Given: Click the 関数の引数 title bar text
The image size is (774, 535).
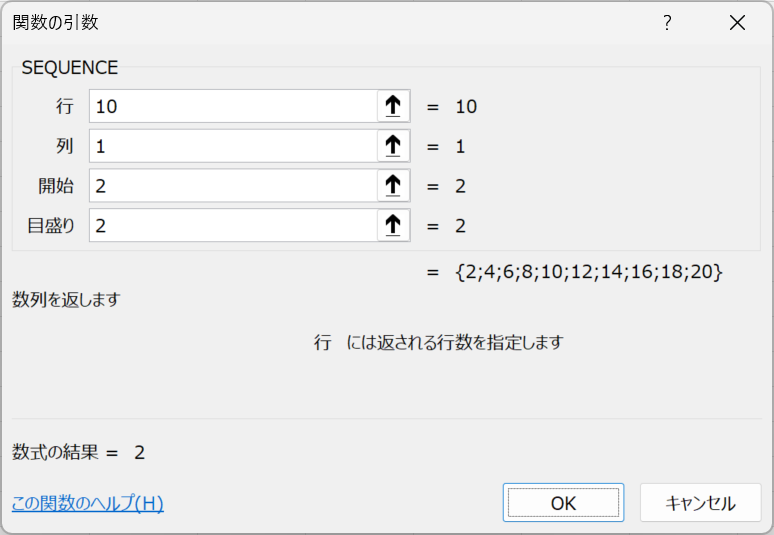Looking at the screenshot, I should (x=55, y=23).
